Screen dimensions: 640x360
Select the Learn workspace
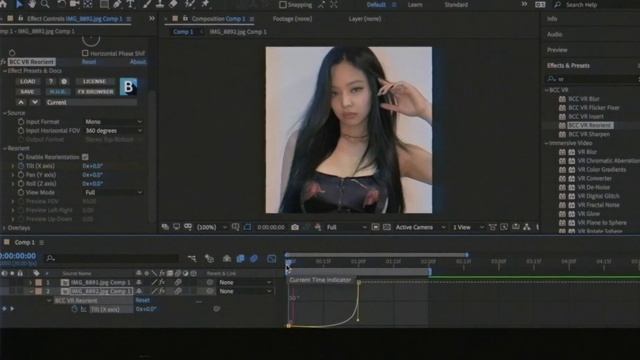415,4
